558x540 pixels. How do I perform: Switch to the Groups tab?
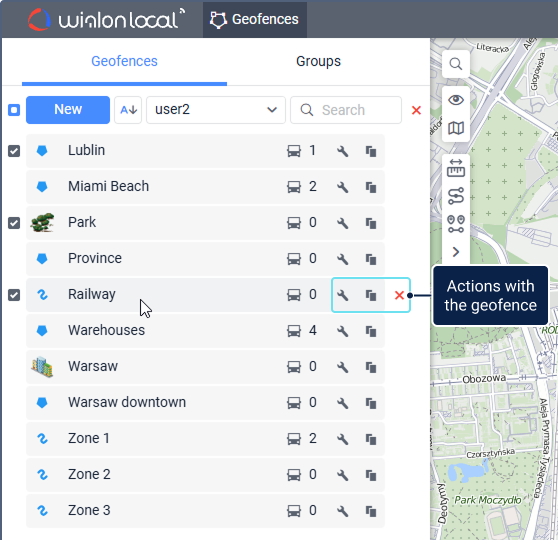click(318, 61)
